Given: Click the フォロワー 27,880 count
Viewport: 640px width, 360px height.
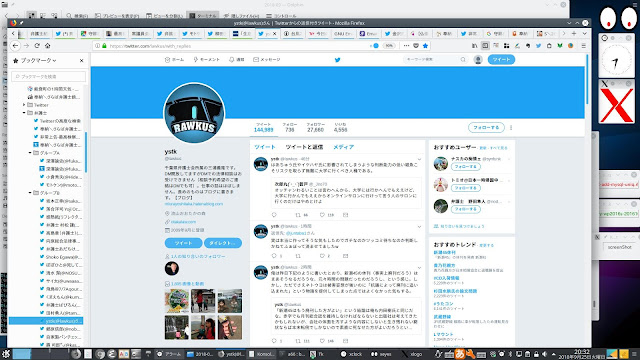Looking at the screenshot, I should click(315, 127).
